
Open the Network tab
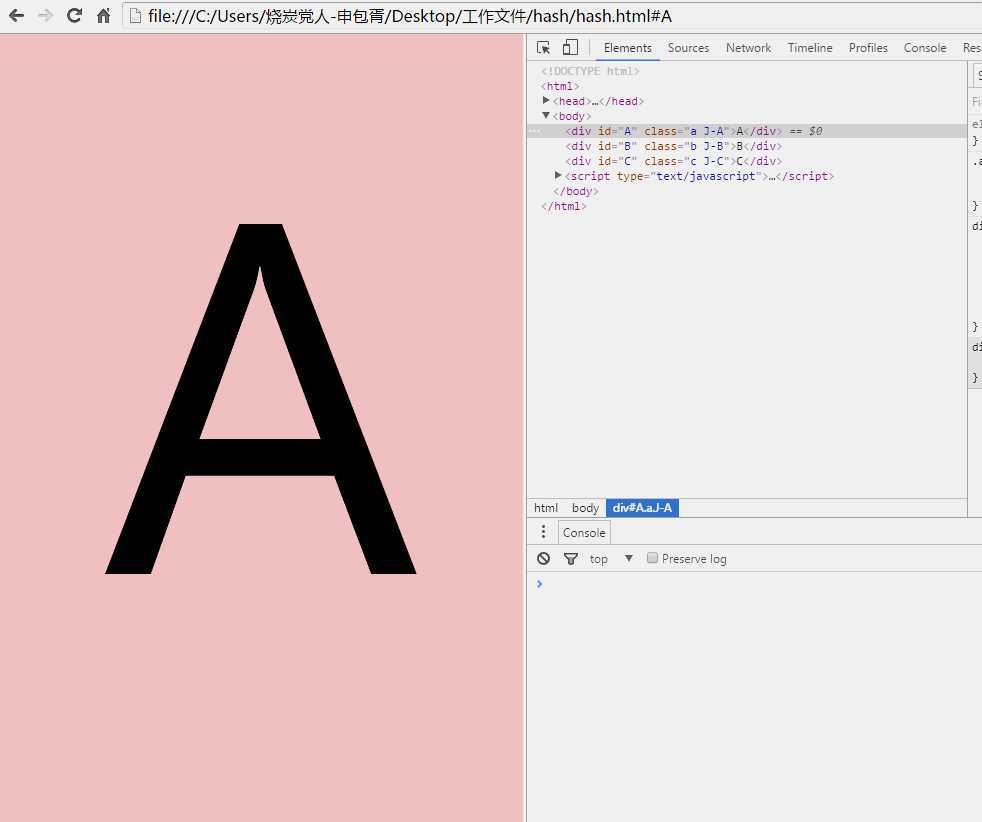748,48
